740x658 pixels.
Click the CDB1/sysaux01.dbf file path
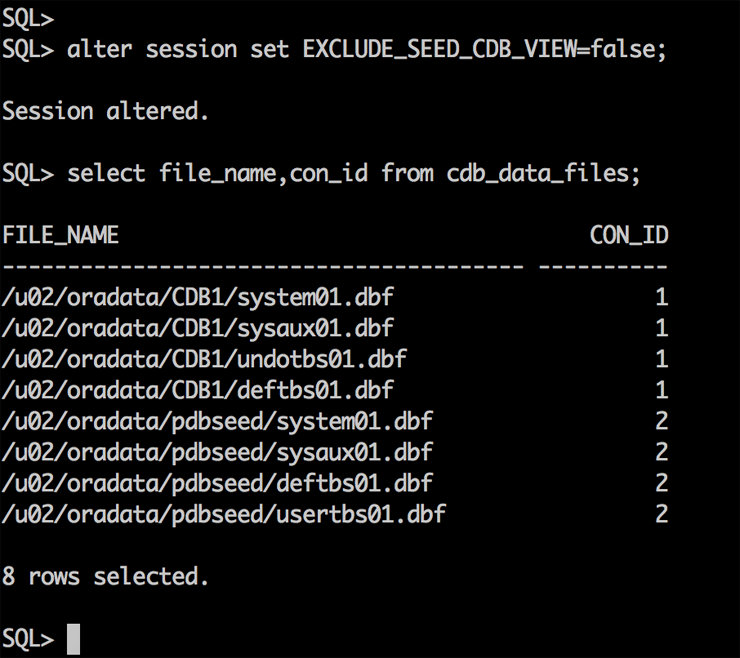point(198,328)
